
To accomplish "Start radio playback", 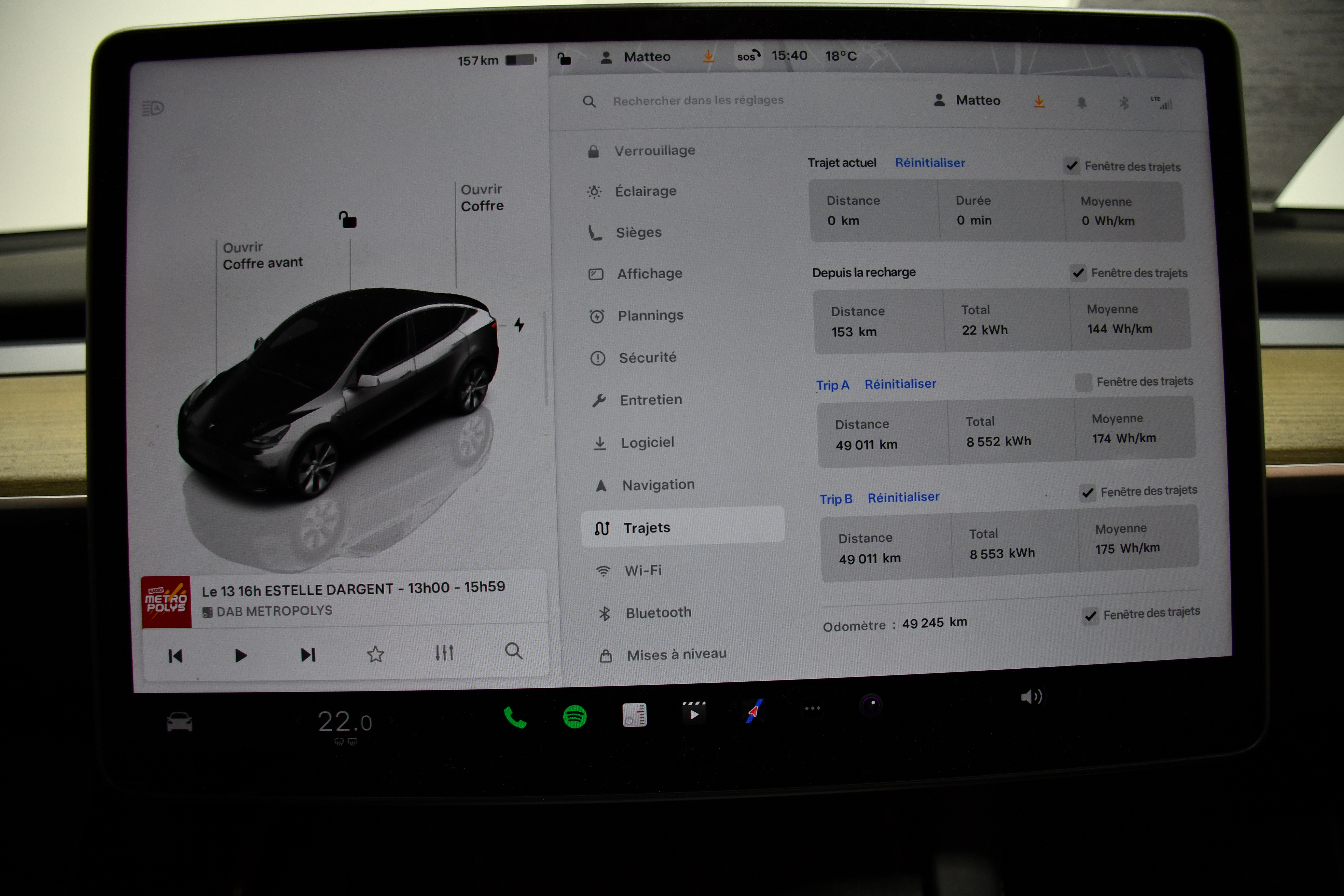I will 241,655.
